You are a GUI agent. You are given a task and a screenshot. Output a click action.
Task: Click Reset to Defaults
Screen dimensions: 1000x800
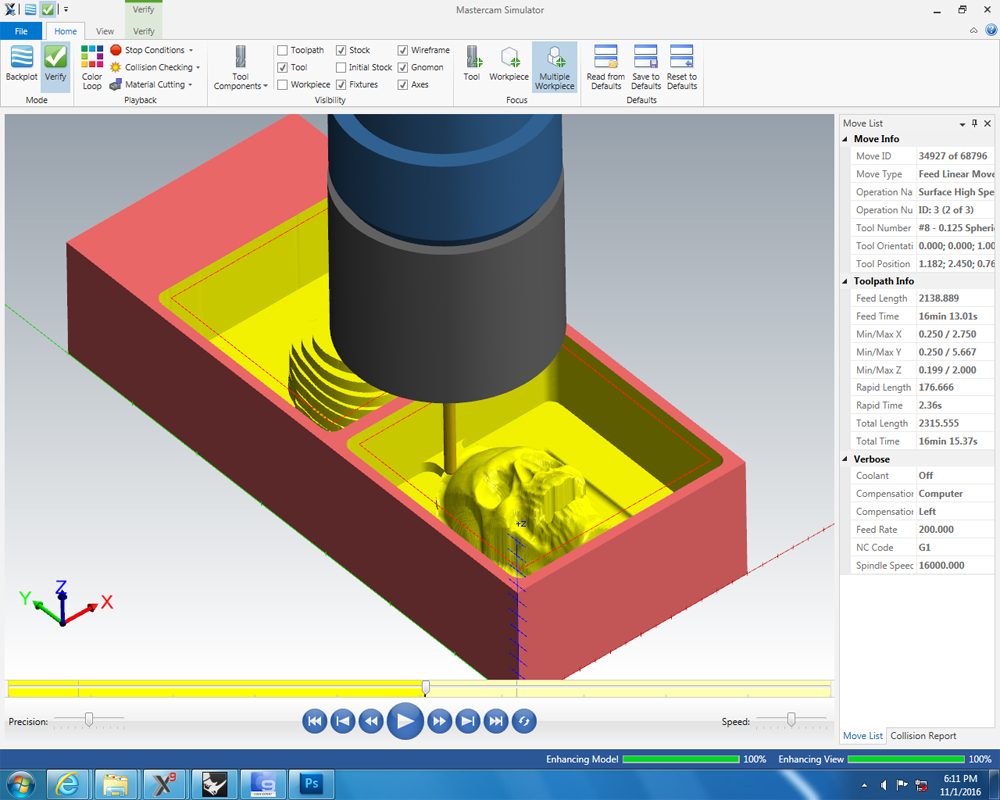tap(682, 68)
